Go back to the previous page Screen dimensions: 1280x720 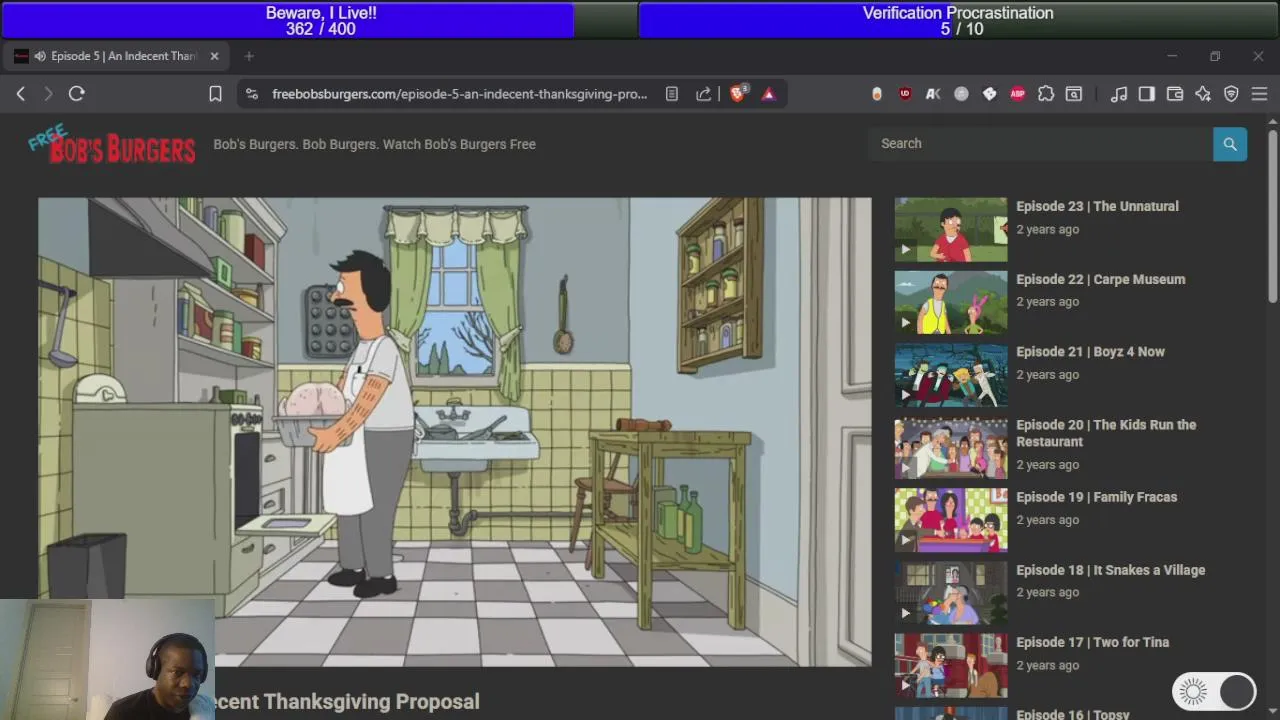[x=20, y=93]
